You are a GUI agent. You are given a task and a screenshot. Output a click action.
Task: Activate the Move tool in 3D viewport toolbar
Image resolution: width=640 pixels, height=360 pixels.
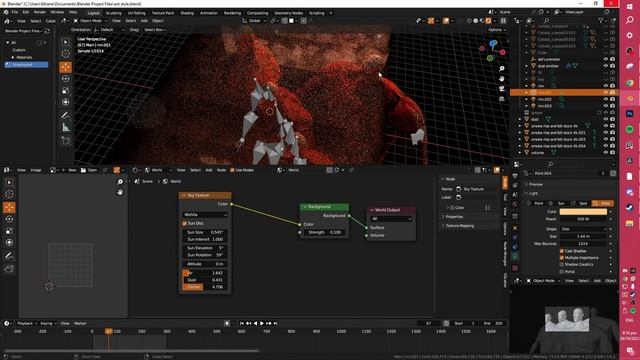point(66,67)
